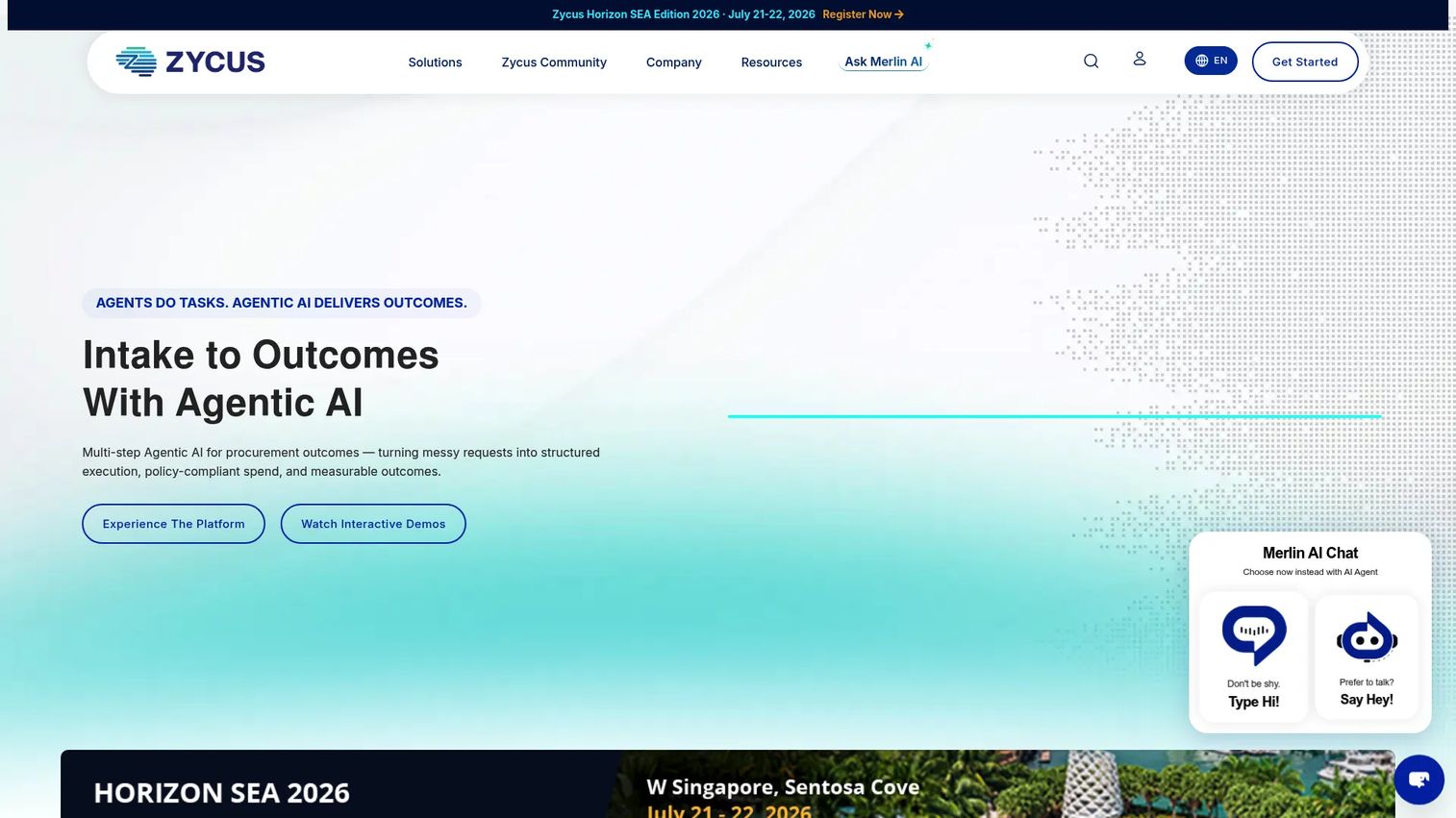This screenshot has height=818, width=1456.
Task: Click Ask Merlin AI link
Action: pyautogui.click(x=884, y=62)
